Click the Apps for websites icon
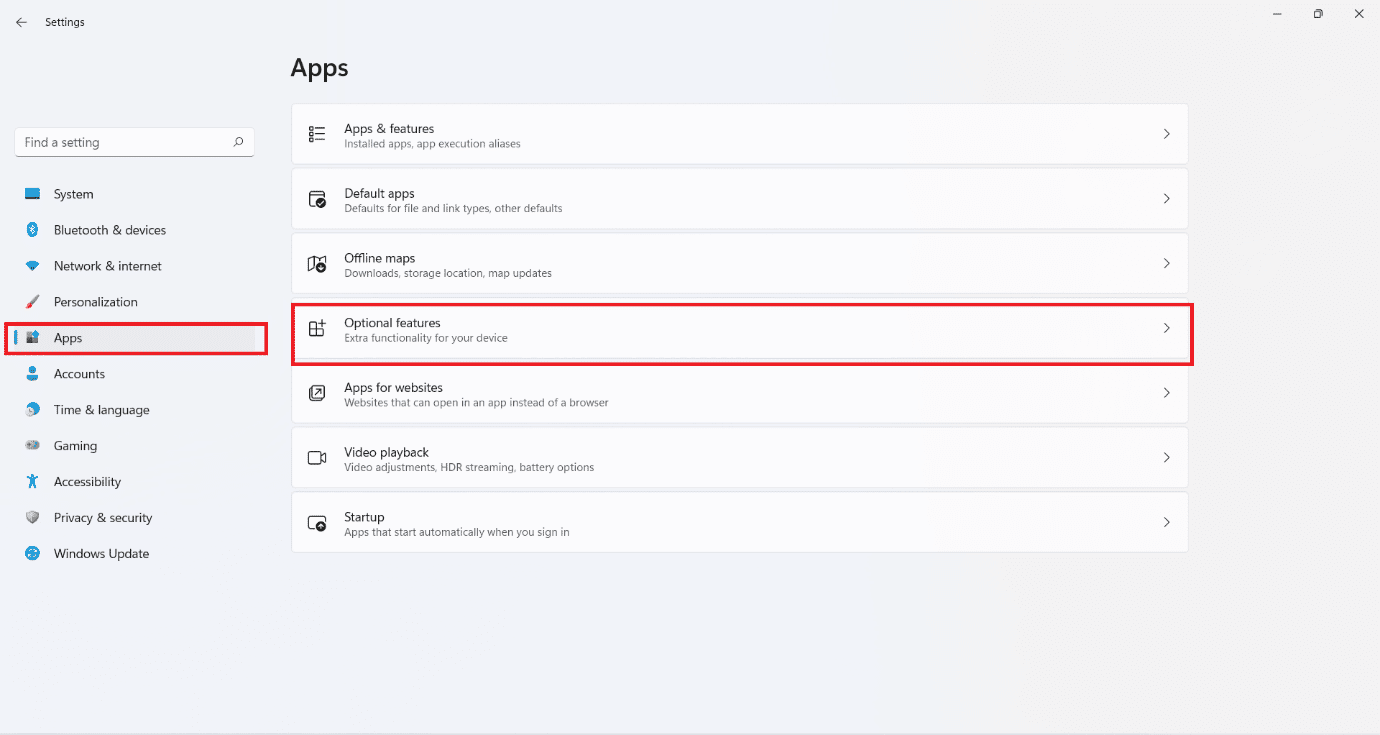This screenshot has width=1380, height=735. [x=317, y=393]
